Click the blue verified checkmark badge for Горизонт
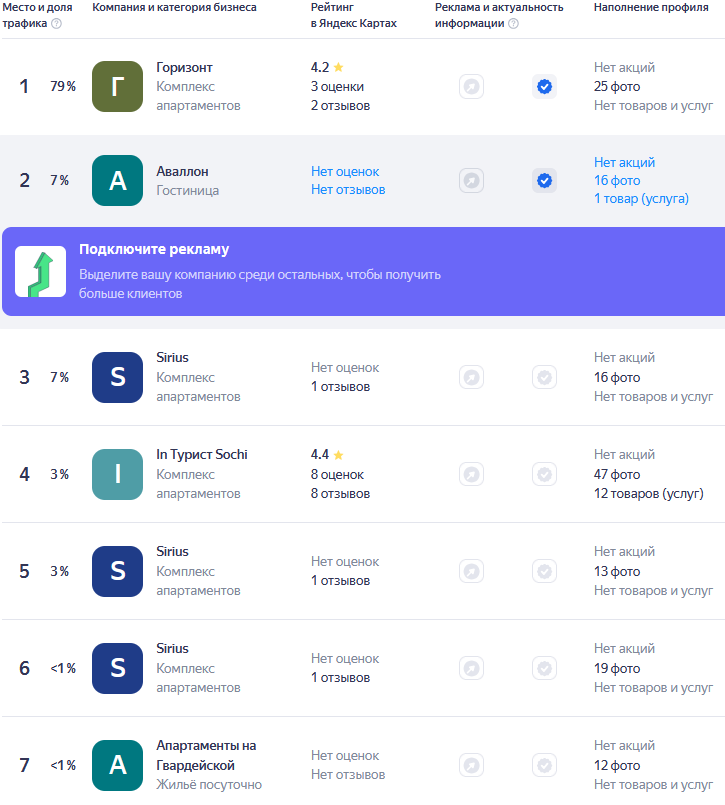Viewport: 725px width, 805px height. [544, 86]
